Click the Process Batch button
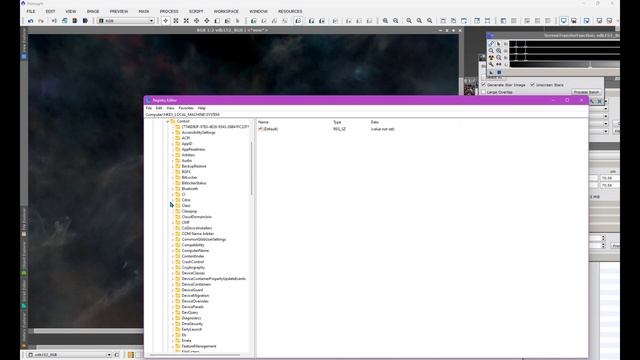Viewport: 640px width, 360px height. [586, 92]
